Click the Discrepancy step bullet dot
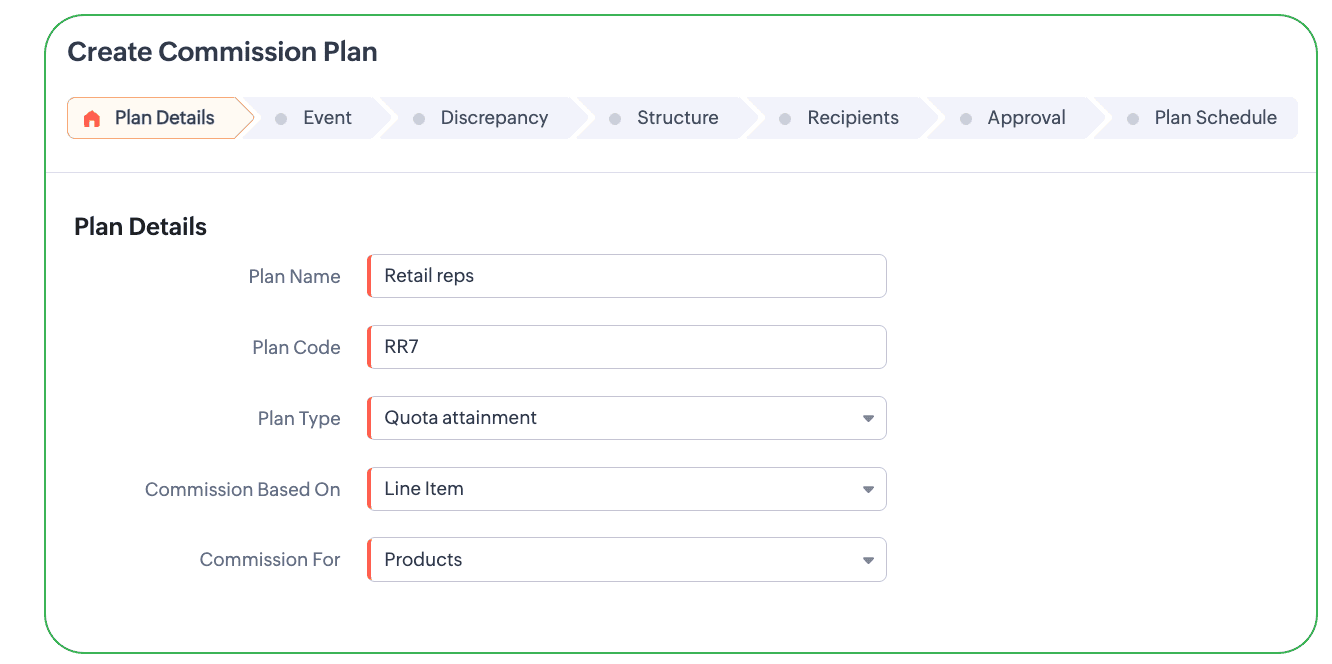This screenshot has width=1332, height=664. click(419, 118)
